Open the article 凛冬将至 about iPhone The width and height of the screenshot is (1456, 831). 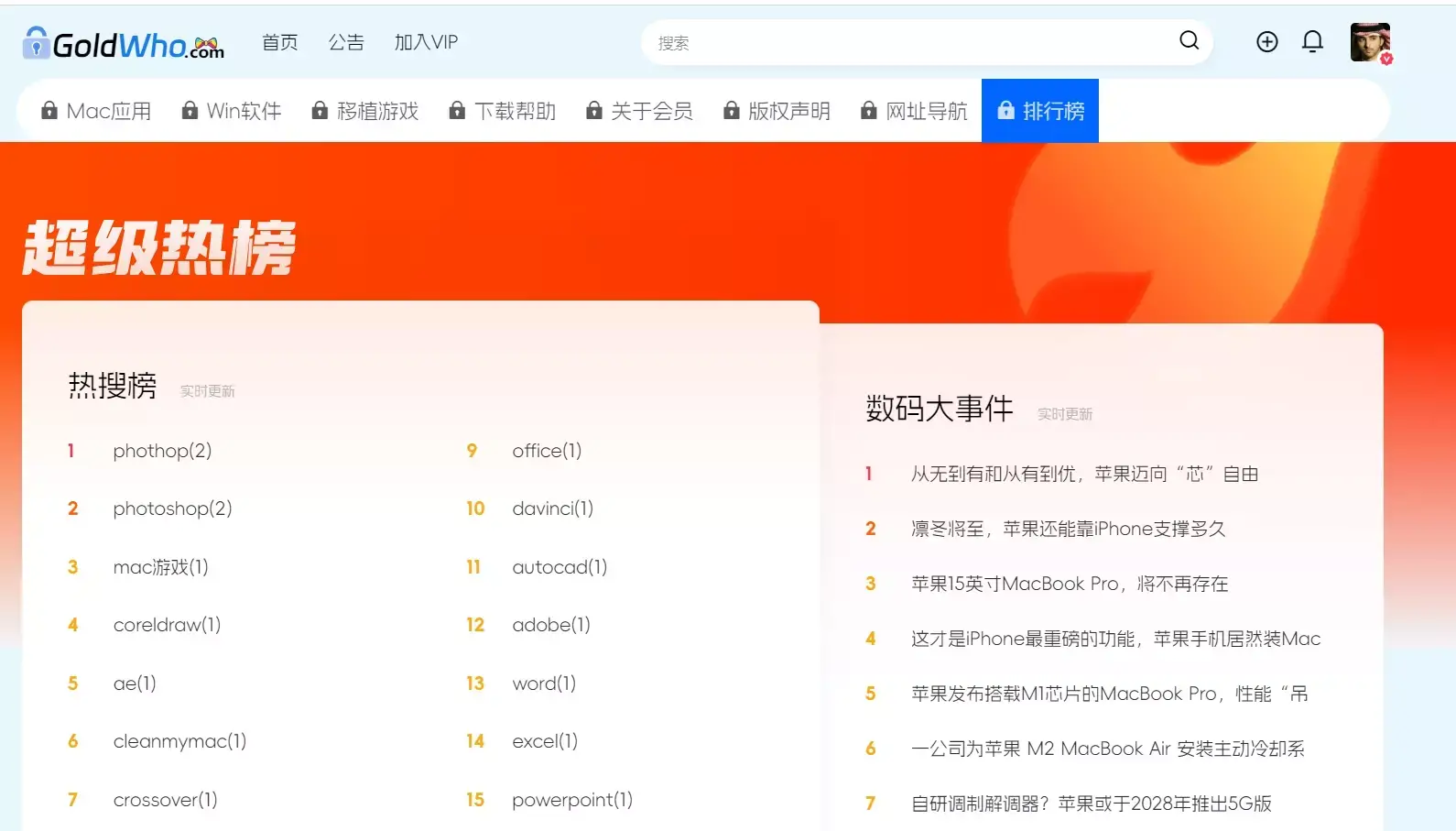click(1068, 529)
